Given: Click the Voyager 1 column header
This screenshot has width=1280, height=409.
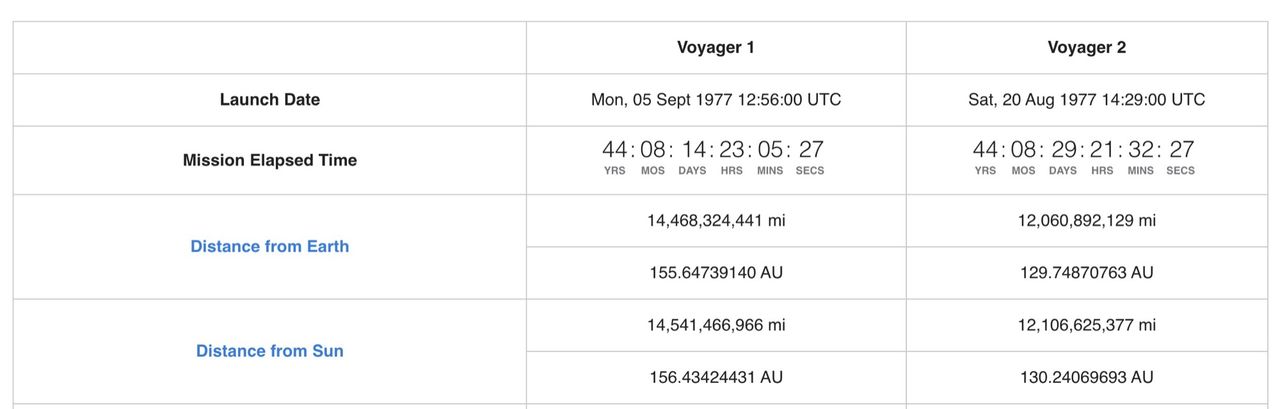Looking at the screenshot, I should click(716, 47).
